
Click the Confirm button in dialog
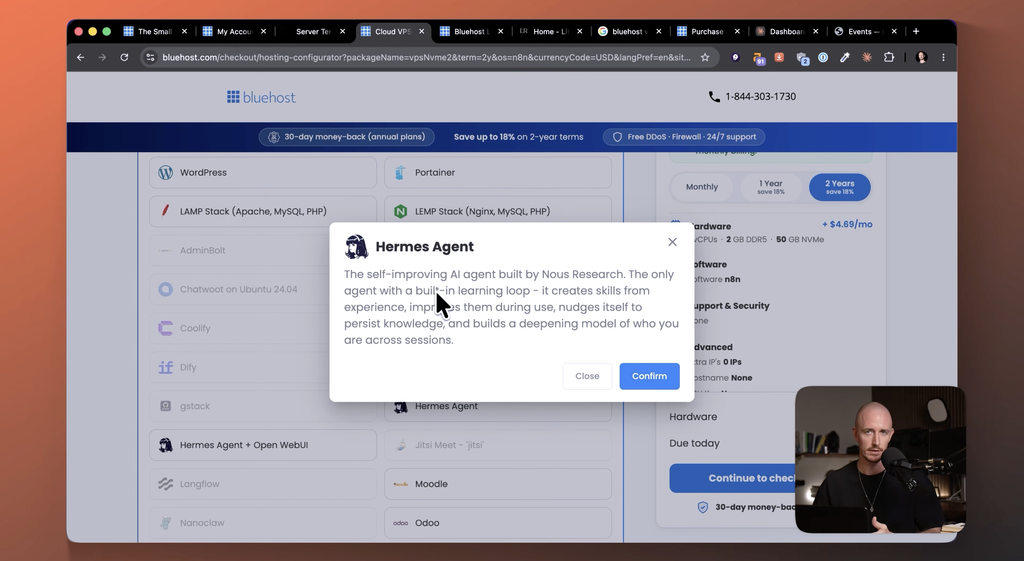pyautogui.click(x=649, y=376)
